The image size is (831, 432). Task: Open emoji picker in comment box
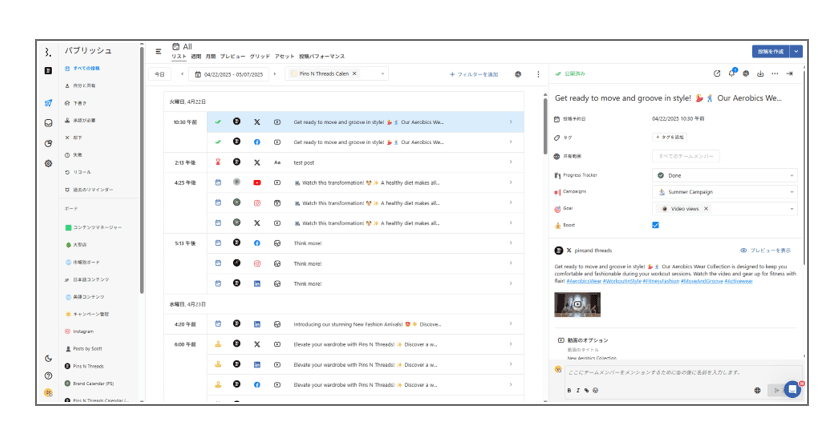(595, 390)
